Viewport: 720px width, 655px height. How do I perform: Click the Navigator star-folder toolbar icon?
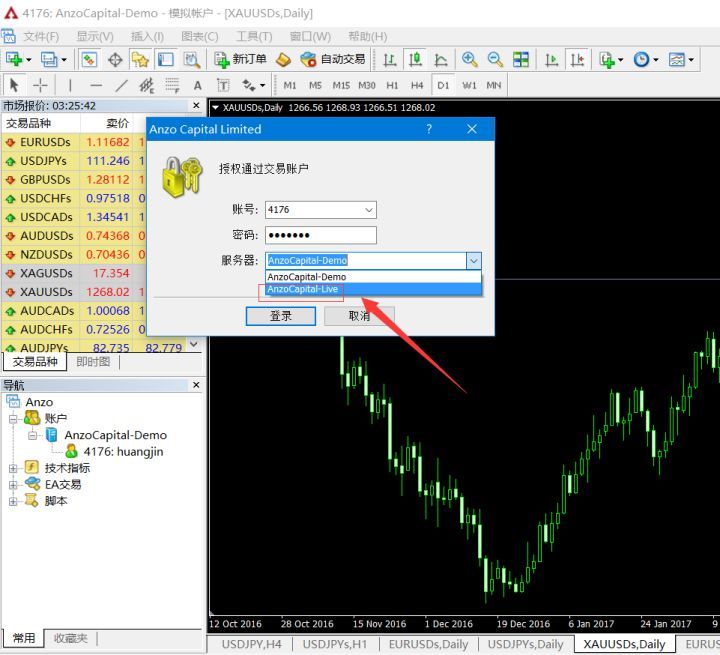point(140,60)
